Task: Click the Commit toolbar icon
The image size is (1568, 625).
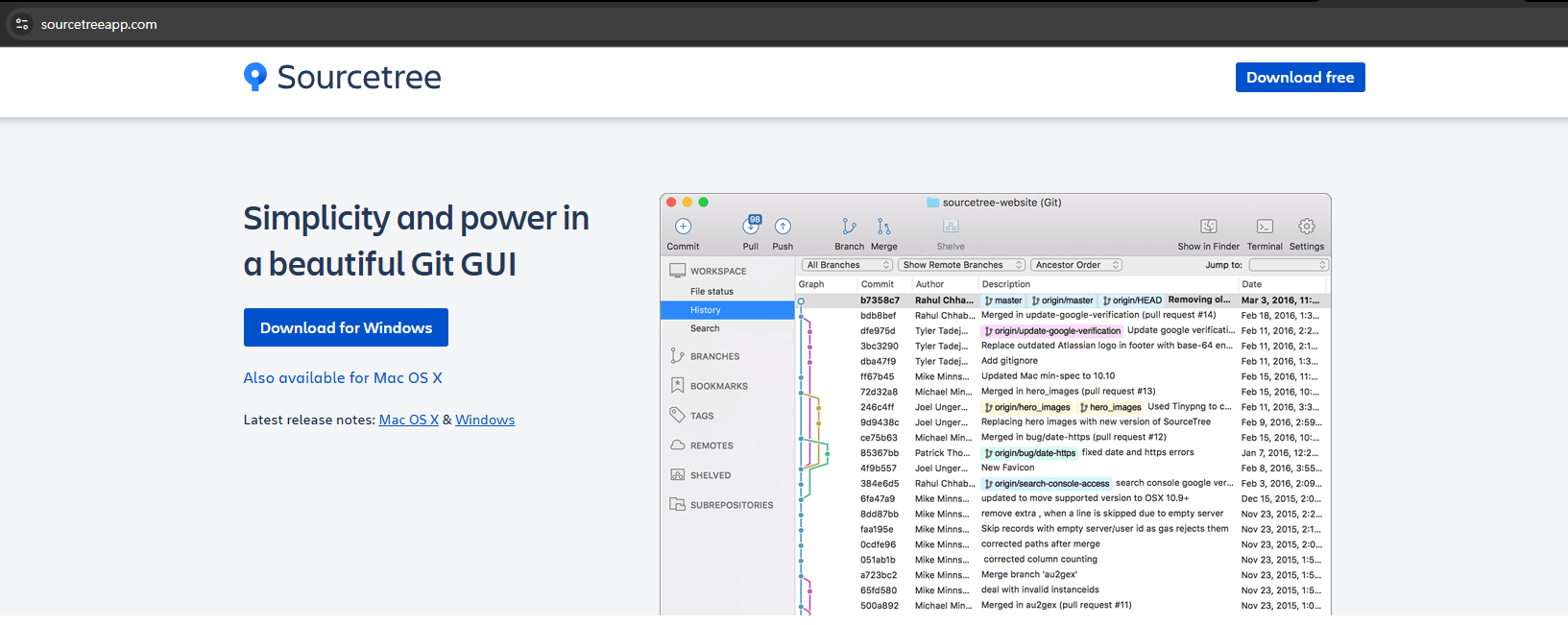Action: [x=683, y=227]
